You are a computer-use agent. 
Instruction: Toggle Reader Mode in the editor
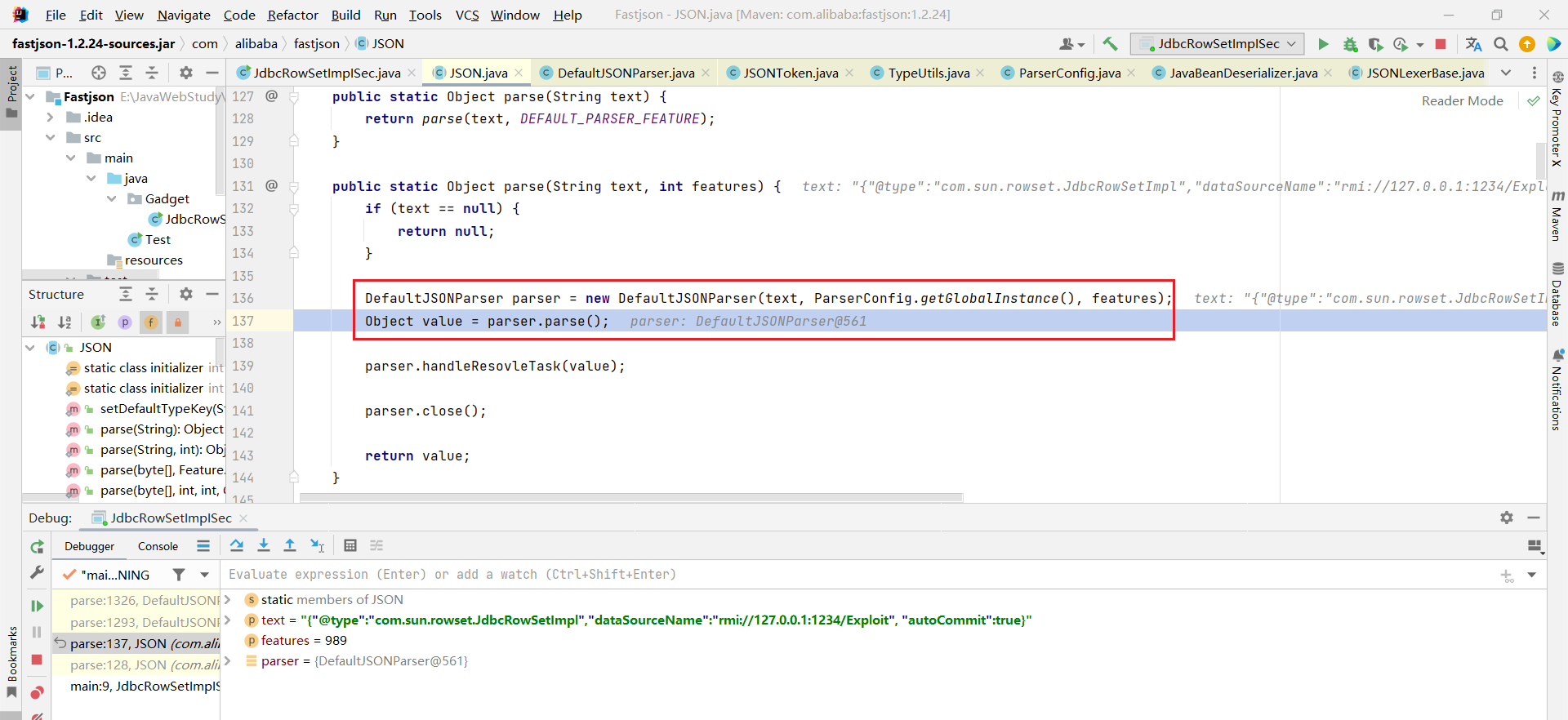[x=1462, y=100]
